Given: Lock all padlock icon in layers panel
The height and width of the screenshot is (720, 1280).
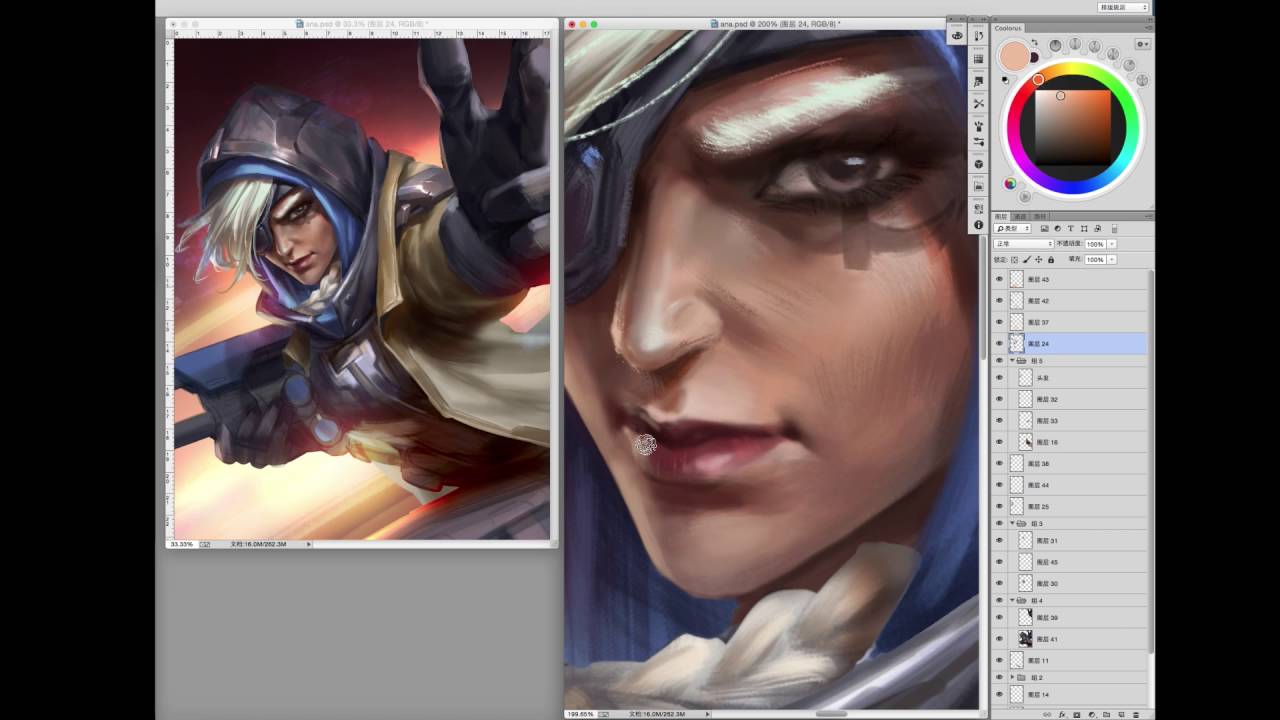Looking at the screenshot, I should pos(1051,260).
